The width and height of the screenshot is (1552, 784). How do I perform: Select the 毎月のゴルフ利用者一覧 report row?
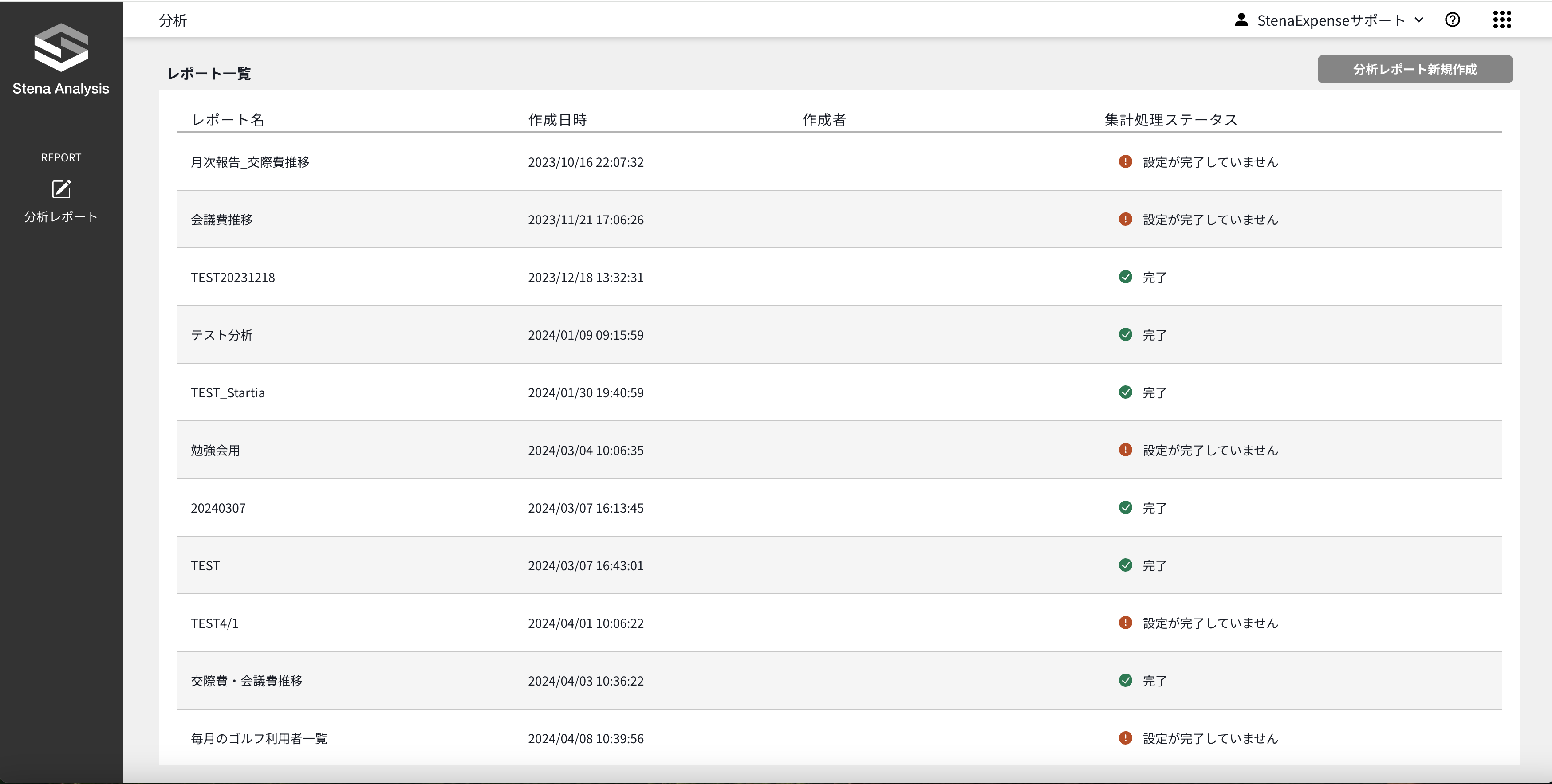pyautogui.click(x=259, y=739)
